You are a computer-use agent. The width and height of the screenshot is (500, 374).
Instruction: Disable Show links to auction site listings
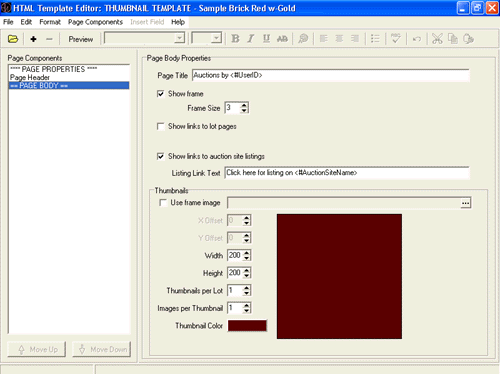pos(161,156)
